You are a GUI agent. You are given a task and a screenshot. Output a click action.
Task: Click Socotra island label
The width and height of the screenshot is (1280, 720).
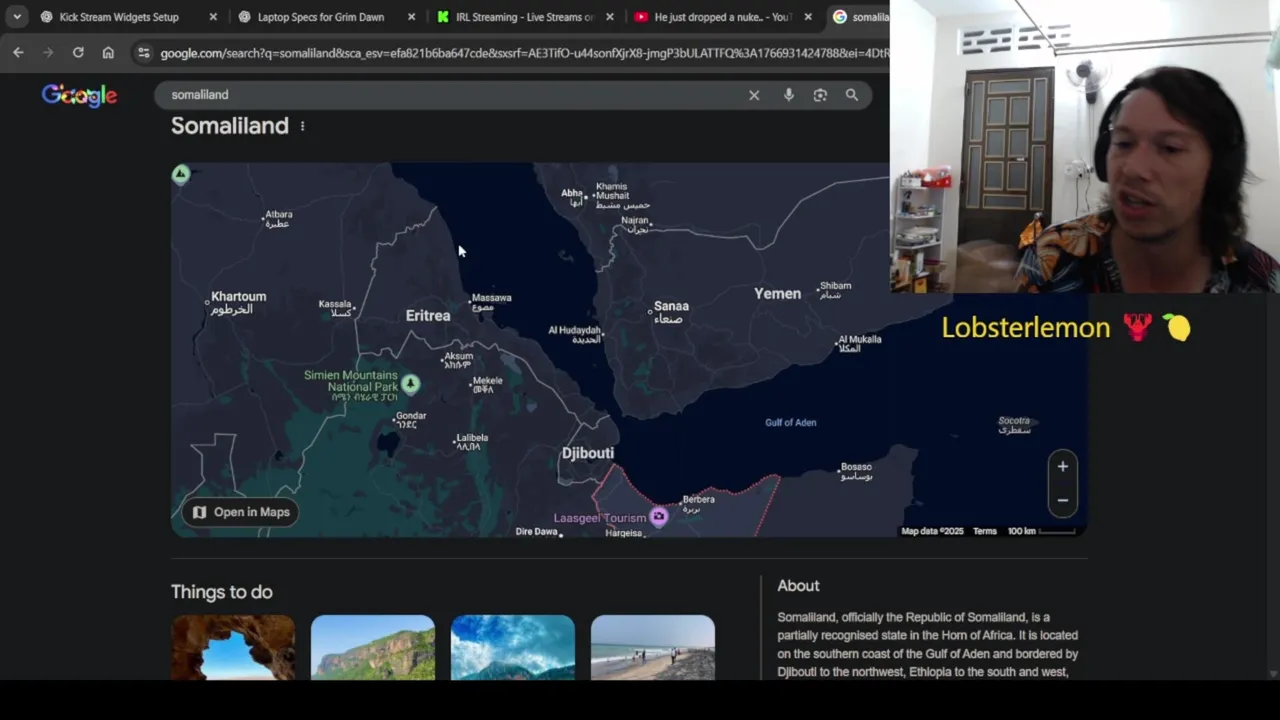tap(1014, 425)
